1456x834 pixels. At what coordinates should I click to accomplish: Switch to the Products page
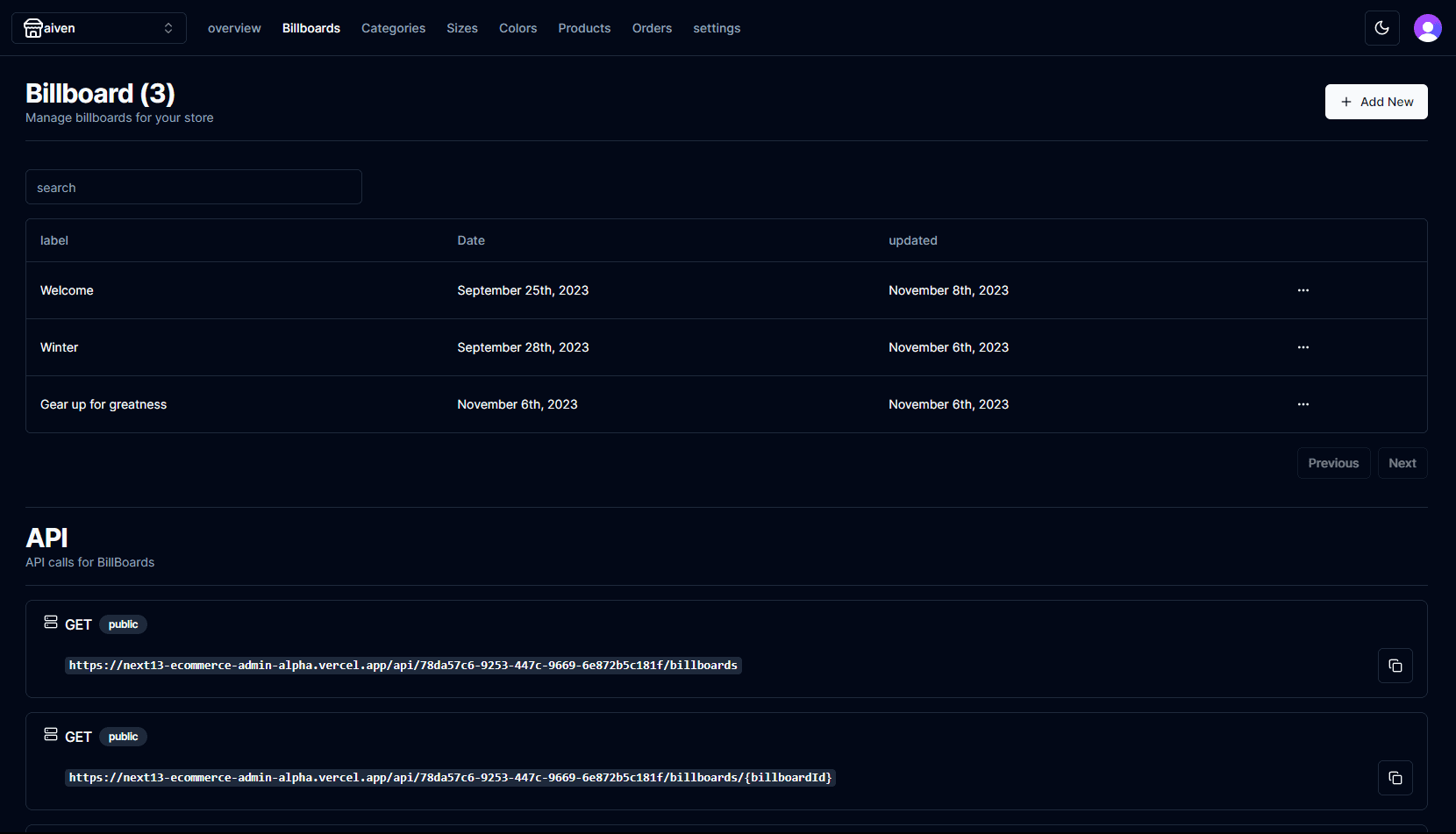(x=584, y=28)
